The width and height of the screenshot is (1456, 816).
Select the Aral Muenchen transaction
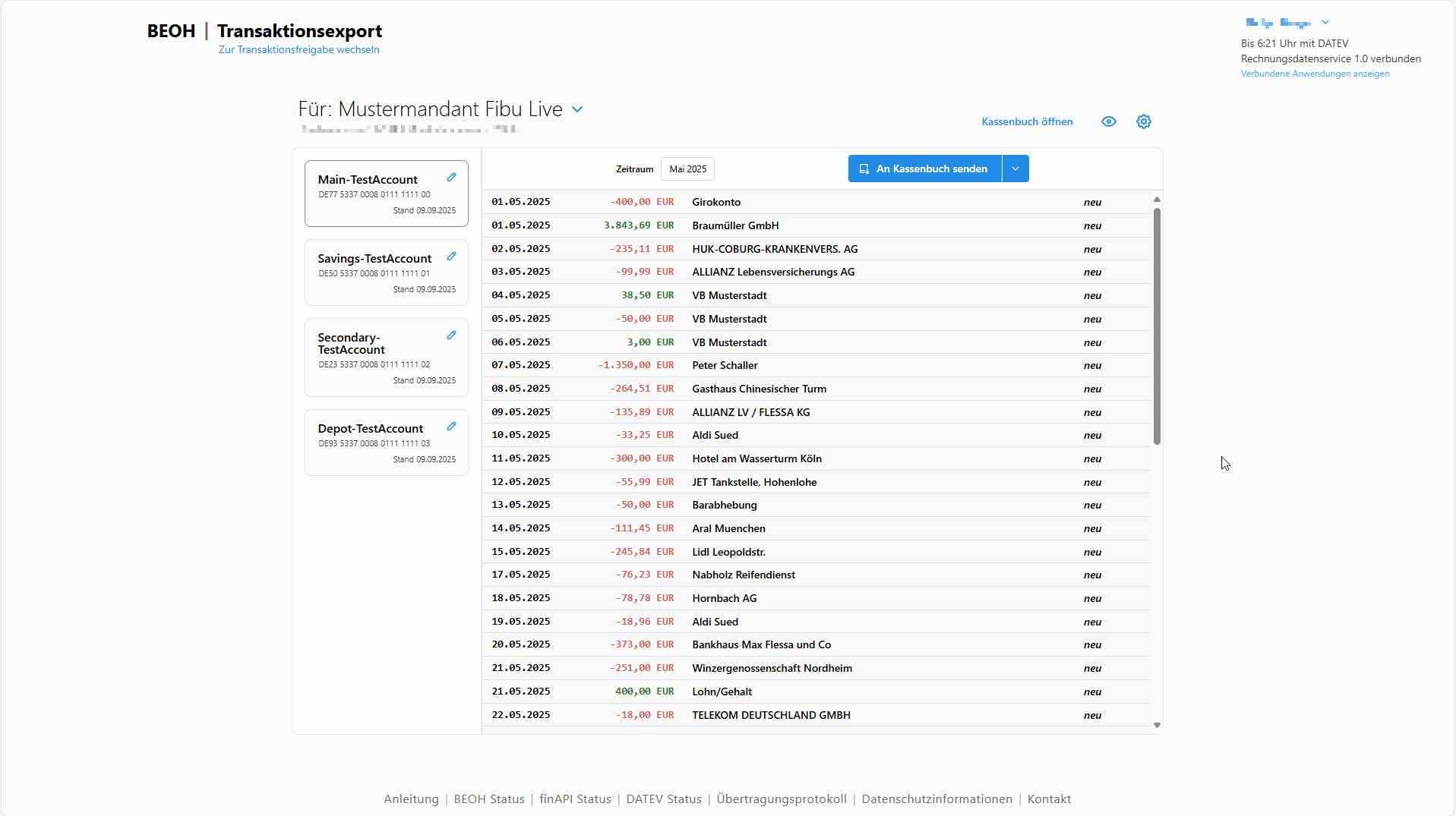[x=816, y=528]
